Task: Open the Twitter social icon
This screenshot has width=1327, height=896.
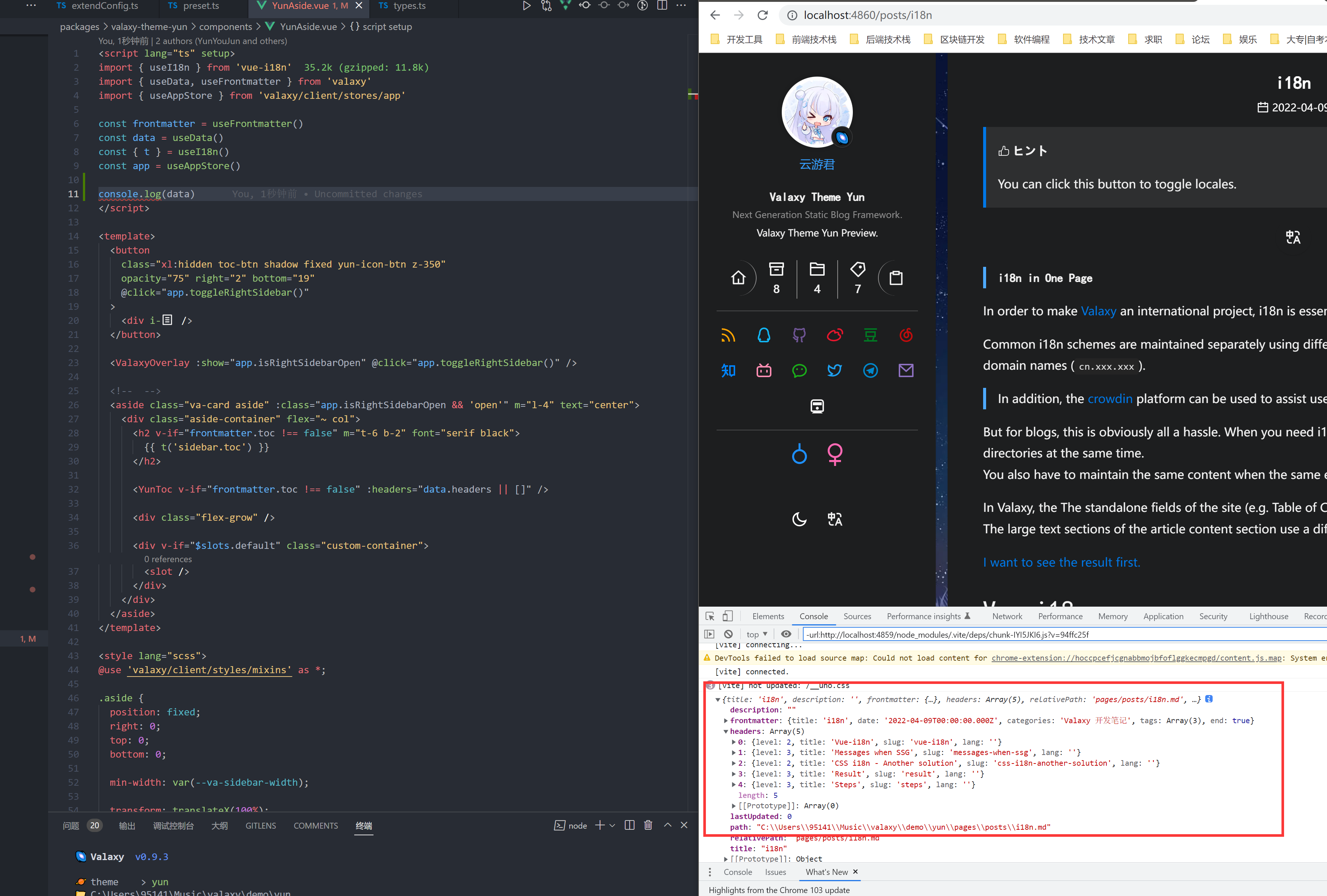Action: point(834,370)
